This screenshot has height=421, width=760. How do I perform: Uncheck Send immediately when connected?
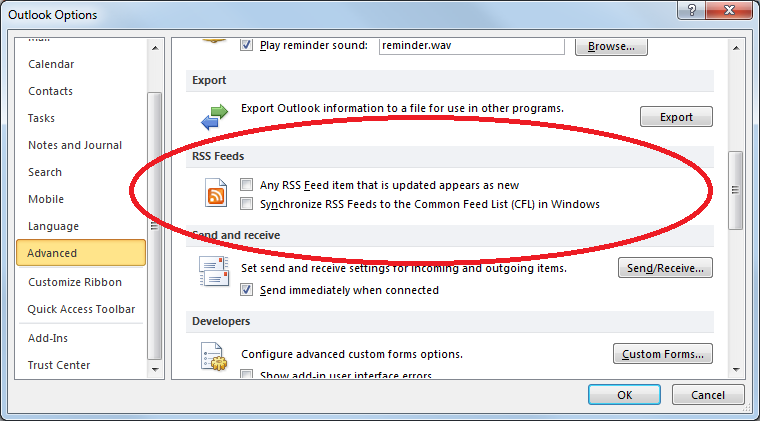(x=246, y=290)
